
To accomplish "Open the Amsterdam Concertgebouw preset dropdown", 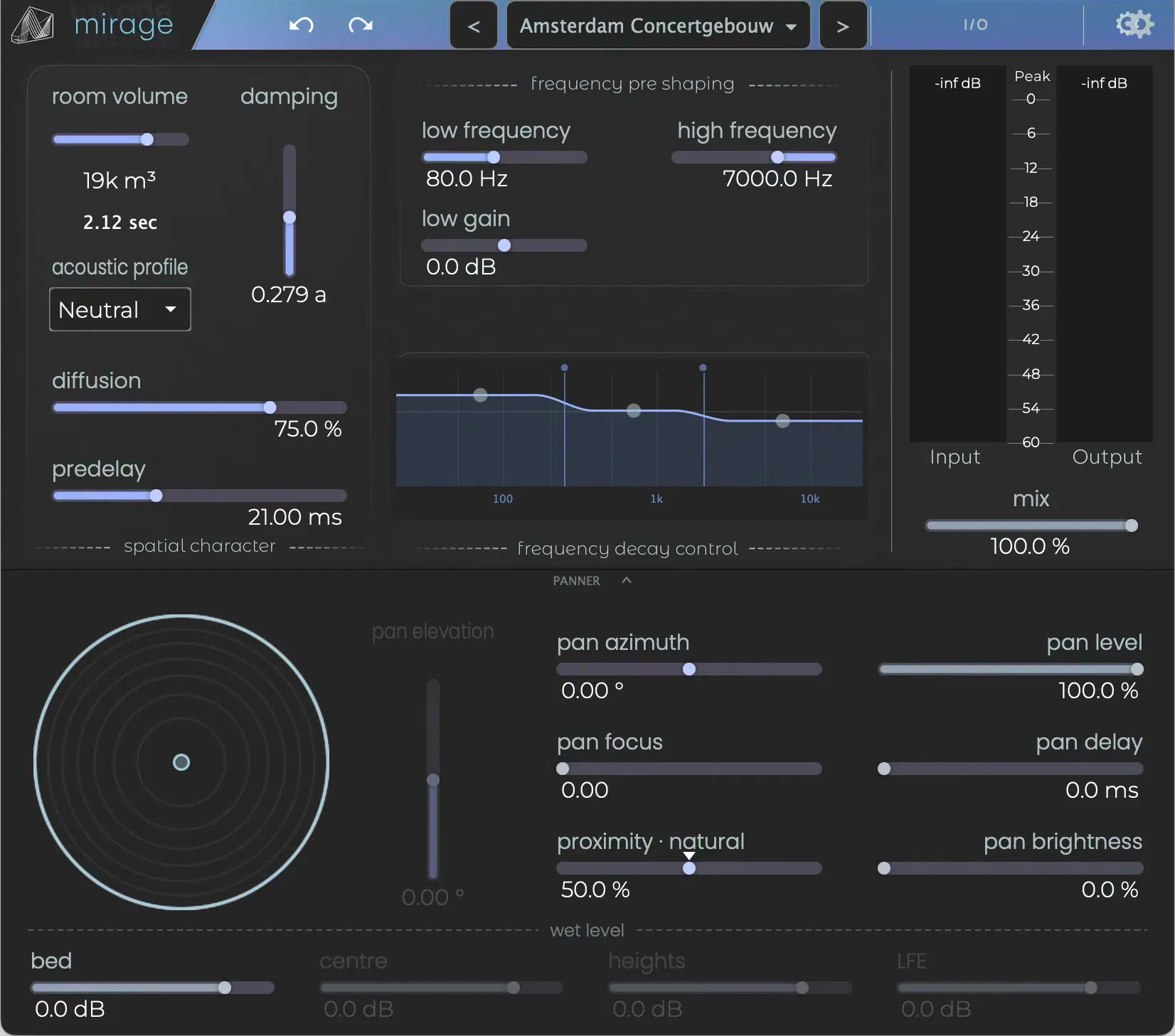I will [658, 26].
